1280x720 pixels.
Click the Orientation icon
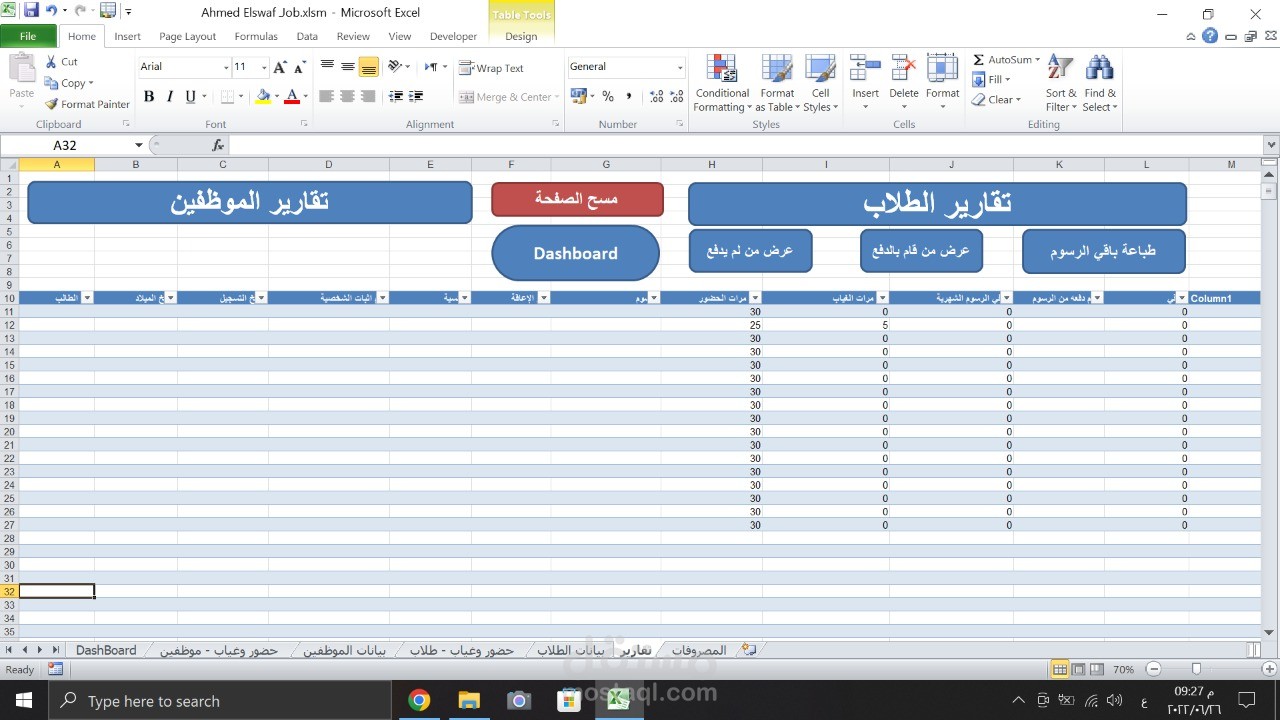(x=395, y=67)
